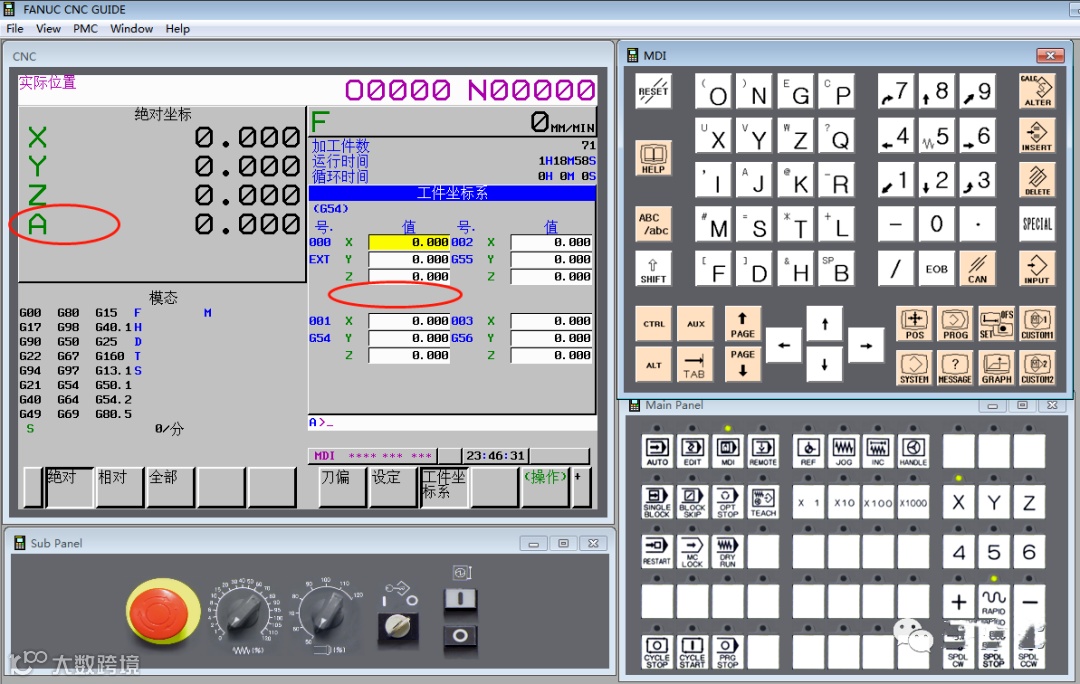Open the PROG program screen key
The image size is (1080, 684).
click(x=955, y=324)
